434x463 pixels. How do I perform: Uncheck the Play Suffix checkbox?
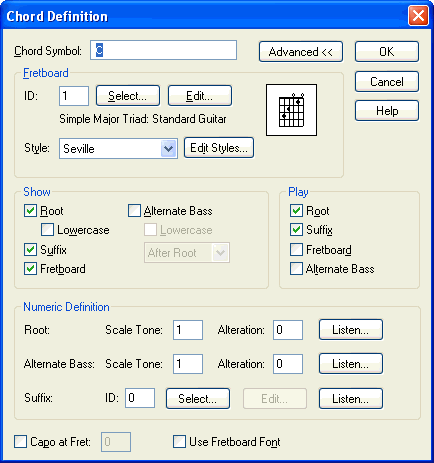(x=296, y=230)
